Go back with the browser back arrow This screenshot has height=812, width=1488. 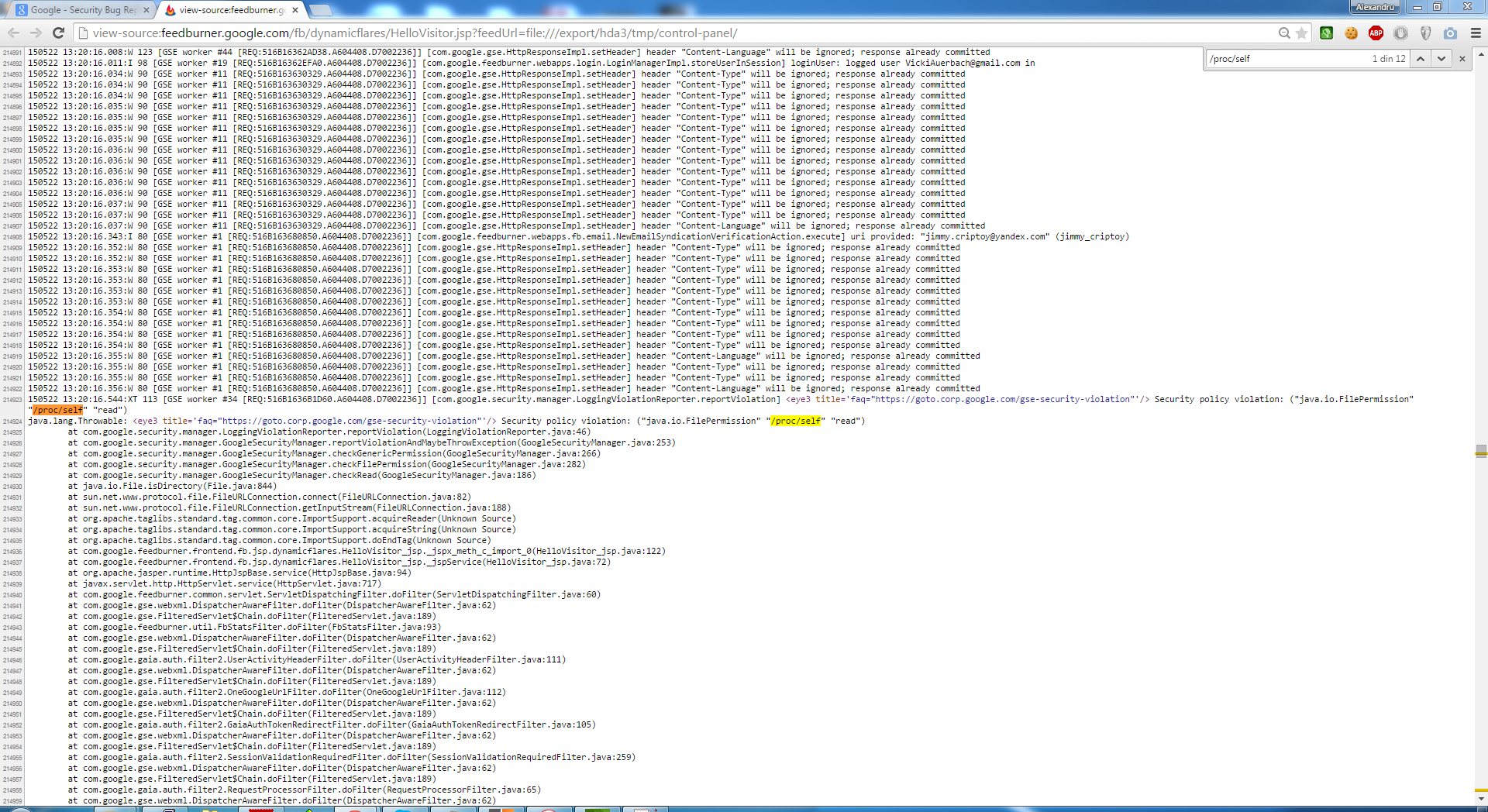13,33
